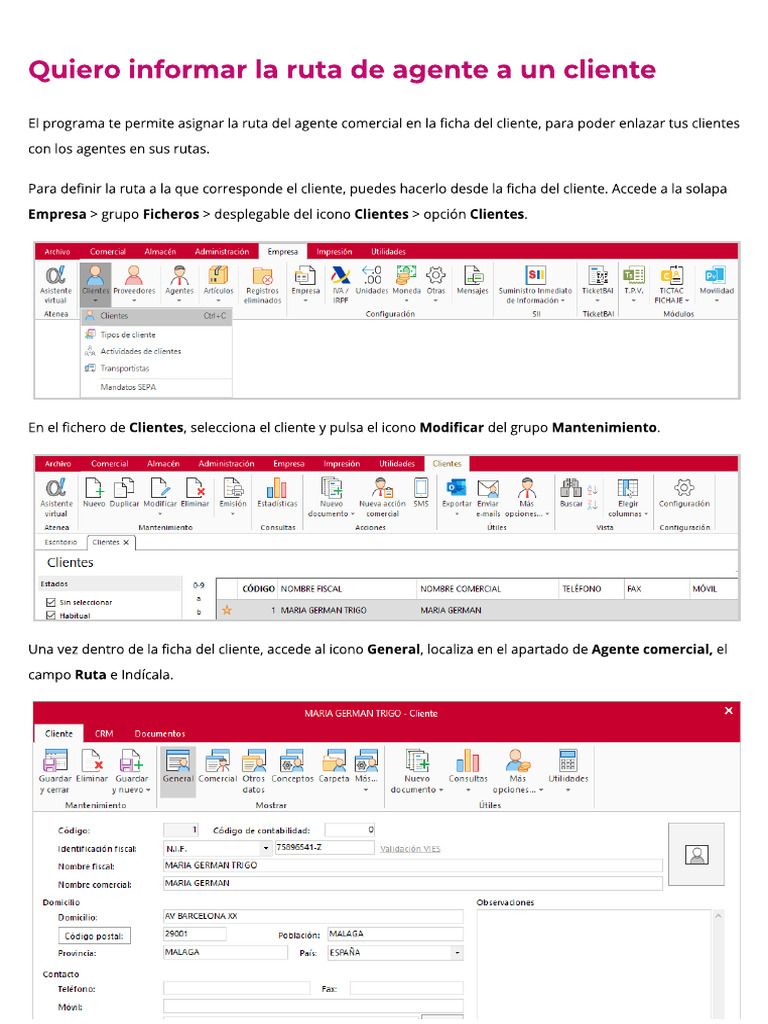Expand the Guardar y nuevo dropdown arrow
Viewport: 768px width, 1024px height.
[148, 790]
